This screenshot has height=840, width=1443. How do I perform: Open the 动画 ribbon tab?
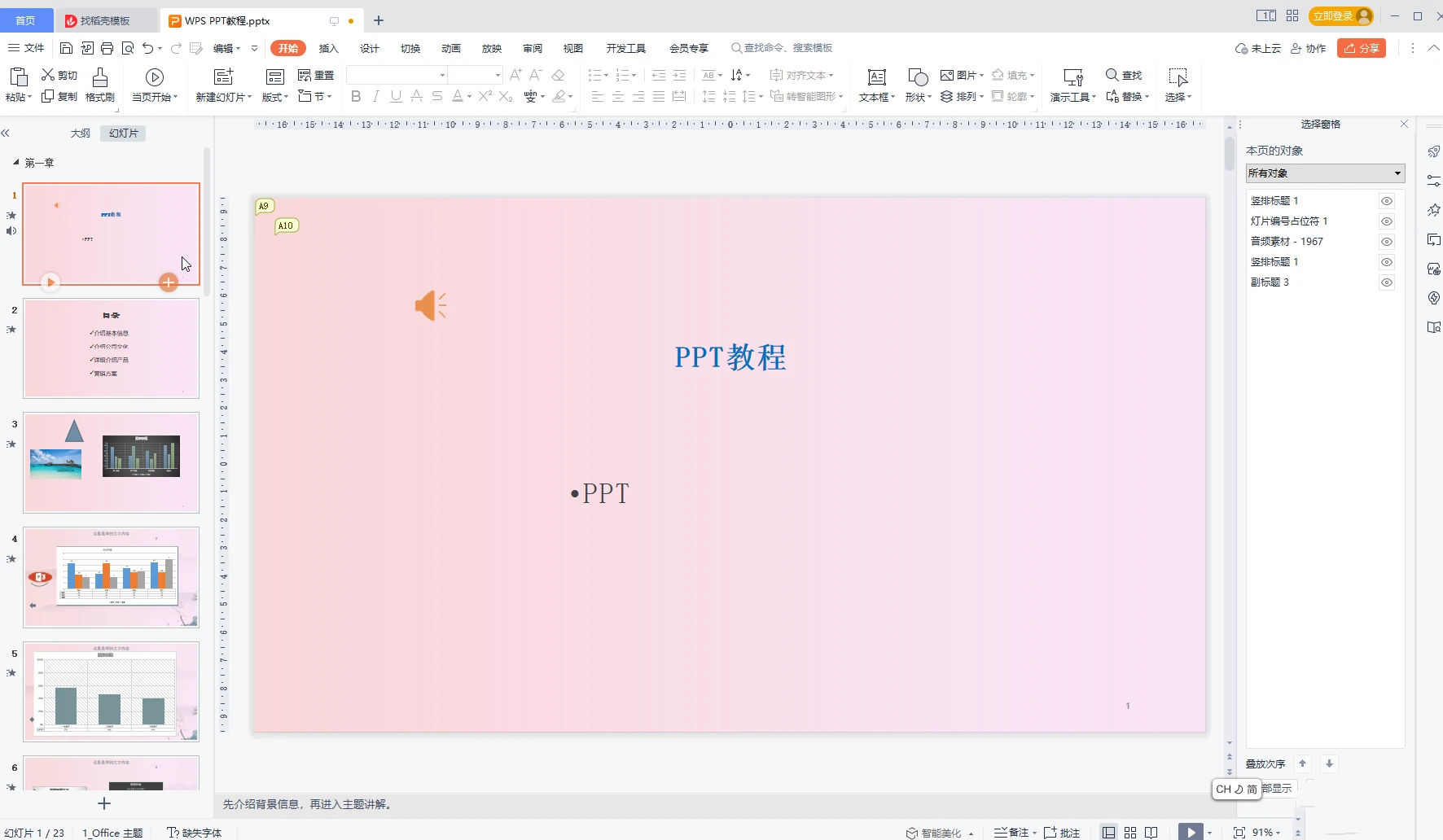pos(450,48)
